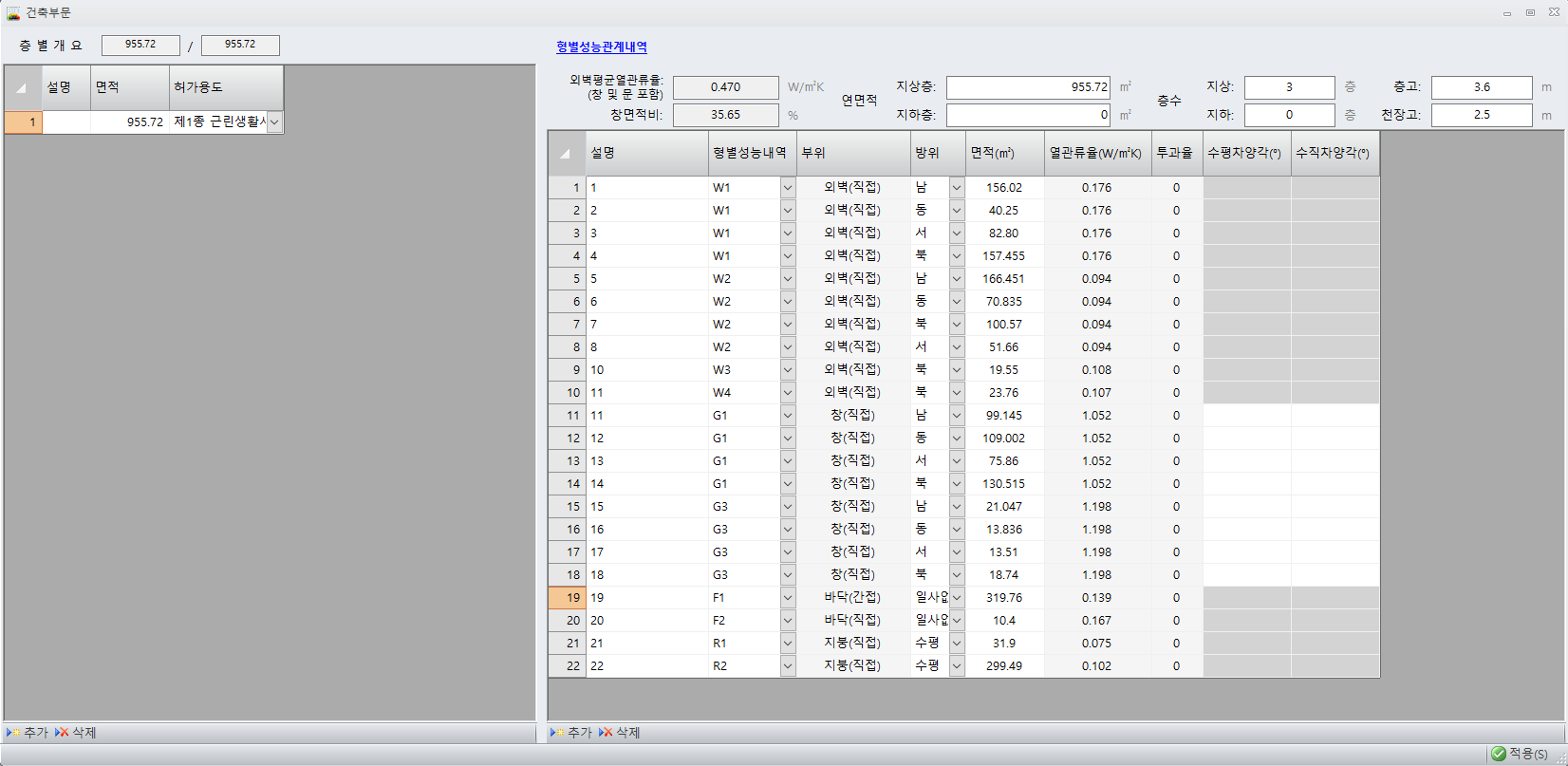The width and height of the screenshot is (1568, 766).
Task: Click the 건축부문 window title icon
Action: pos(13,12)
